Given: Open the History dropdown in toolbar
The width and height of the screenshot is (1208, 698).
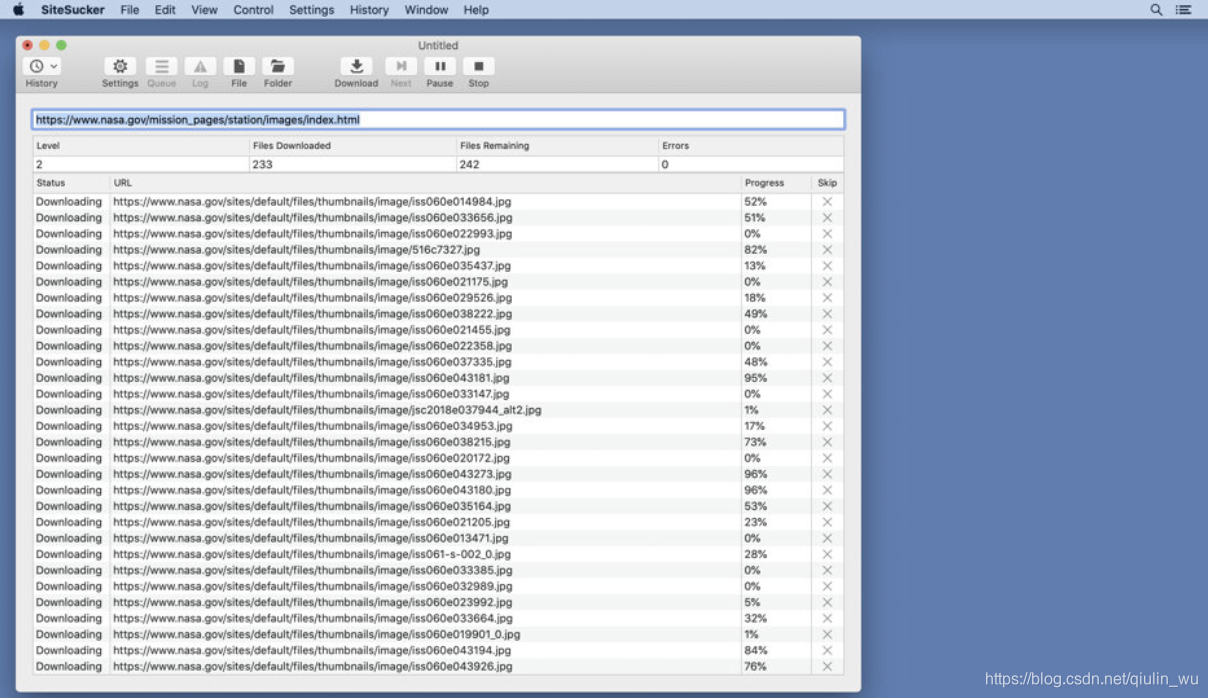Looking at the screenshot, I should tap(42, 66).
